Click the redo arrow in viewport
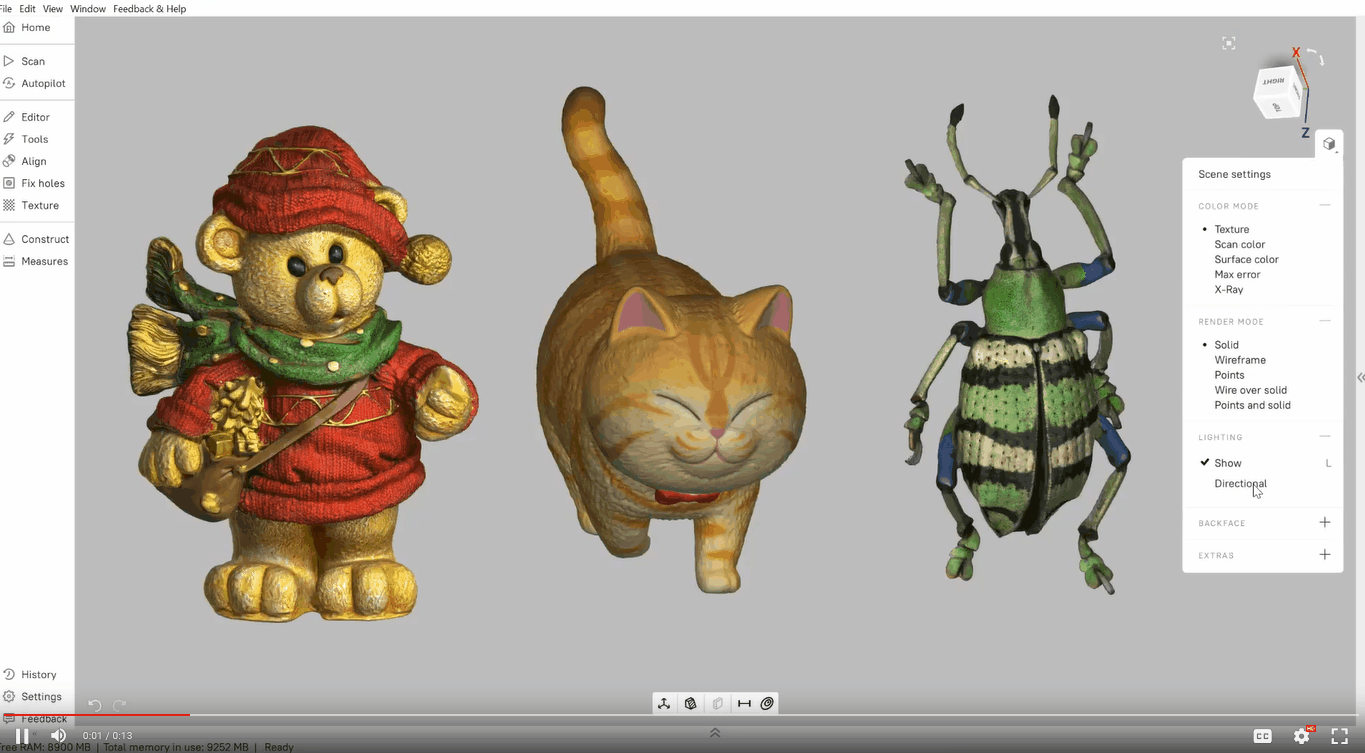1365x753 pixels. coord(120,705)
